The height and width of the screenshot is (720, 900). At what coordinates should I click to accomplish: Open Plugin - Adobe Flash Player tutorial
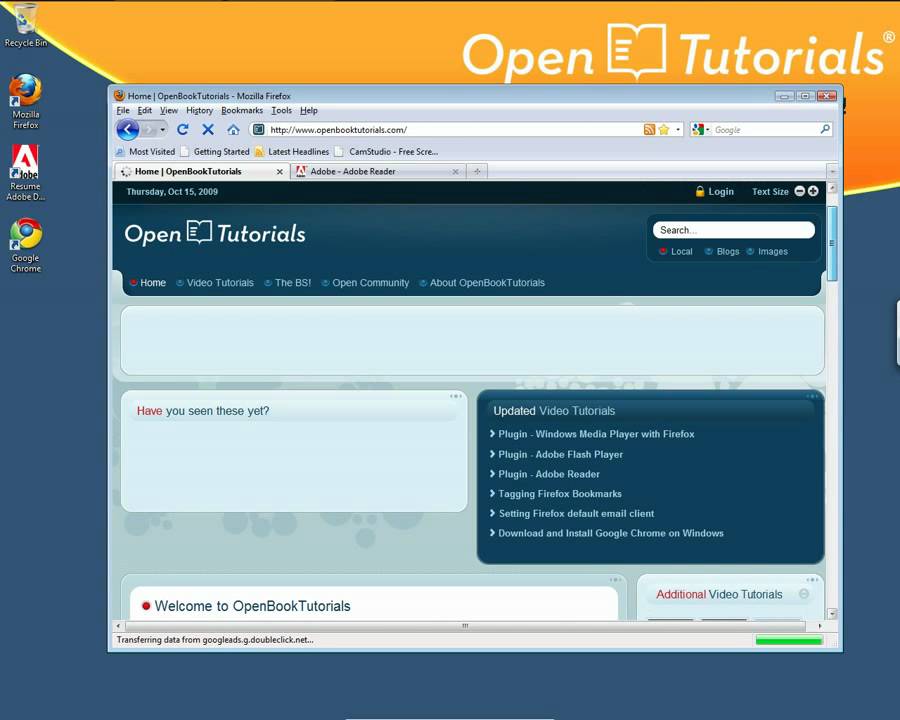click(x=560, y=454)
